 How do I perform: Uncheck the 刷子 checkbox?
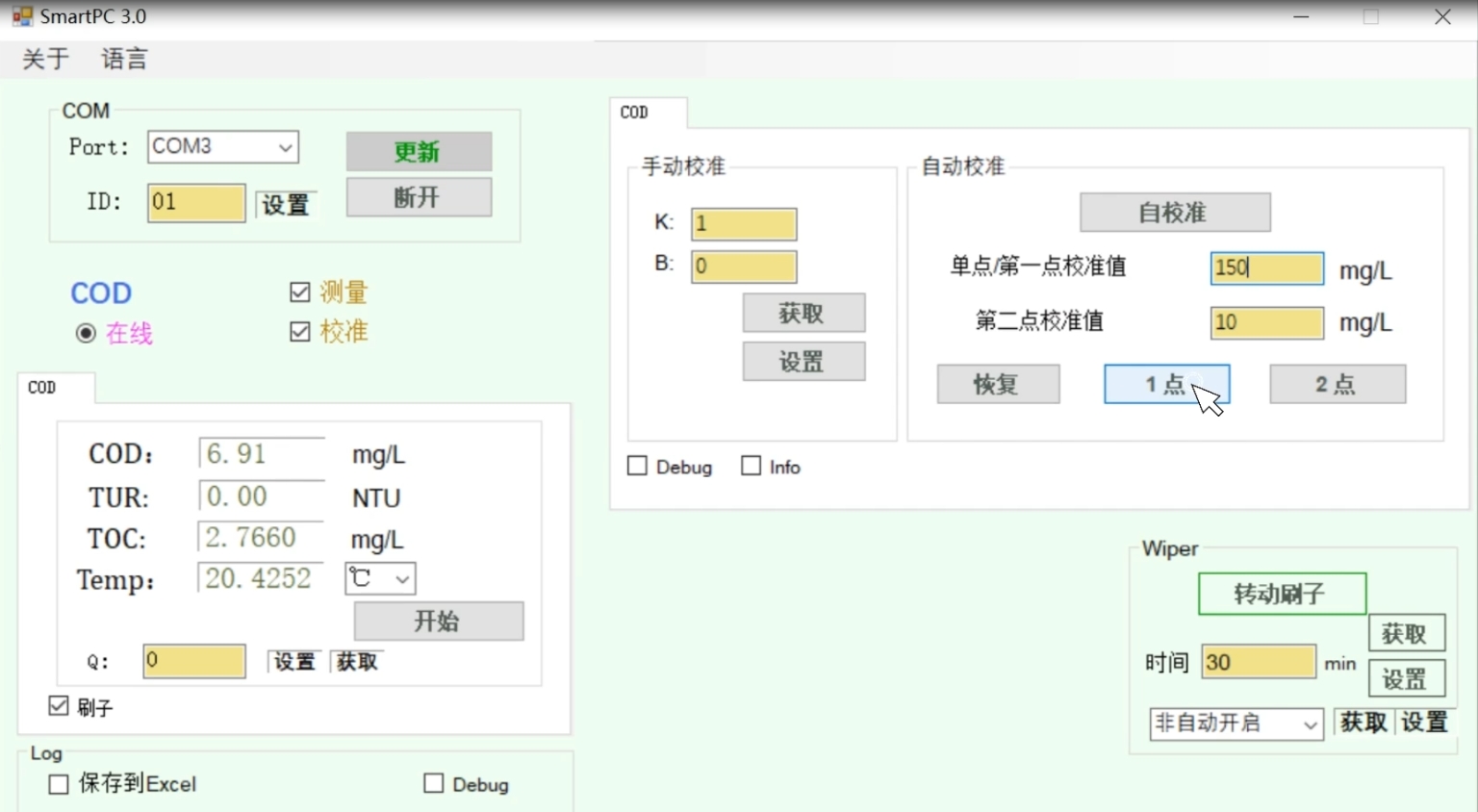click(59, 706)
